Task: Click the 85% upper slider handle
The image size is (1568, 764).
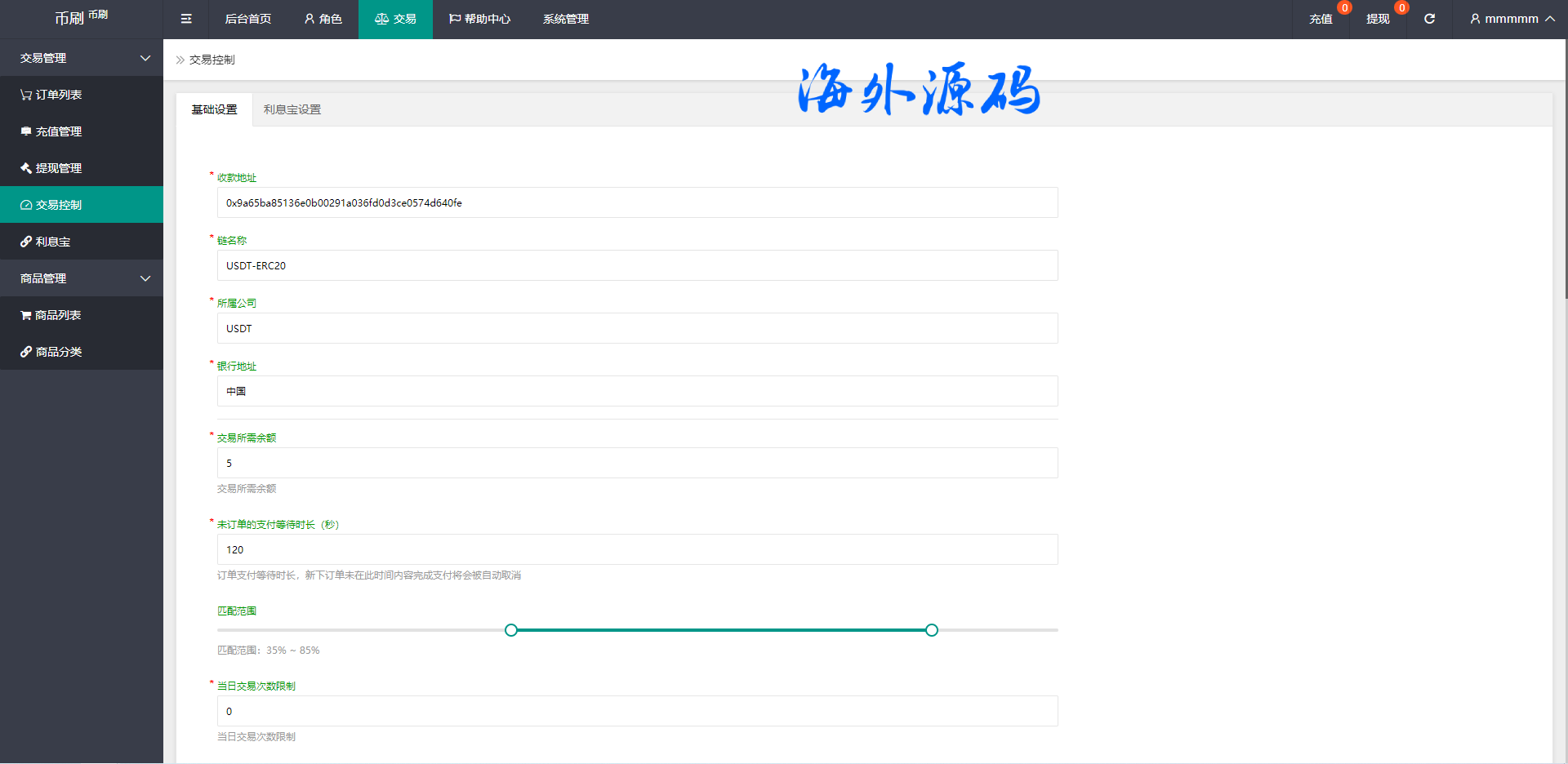Action: (x=932, y=630)
